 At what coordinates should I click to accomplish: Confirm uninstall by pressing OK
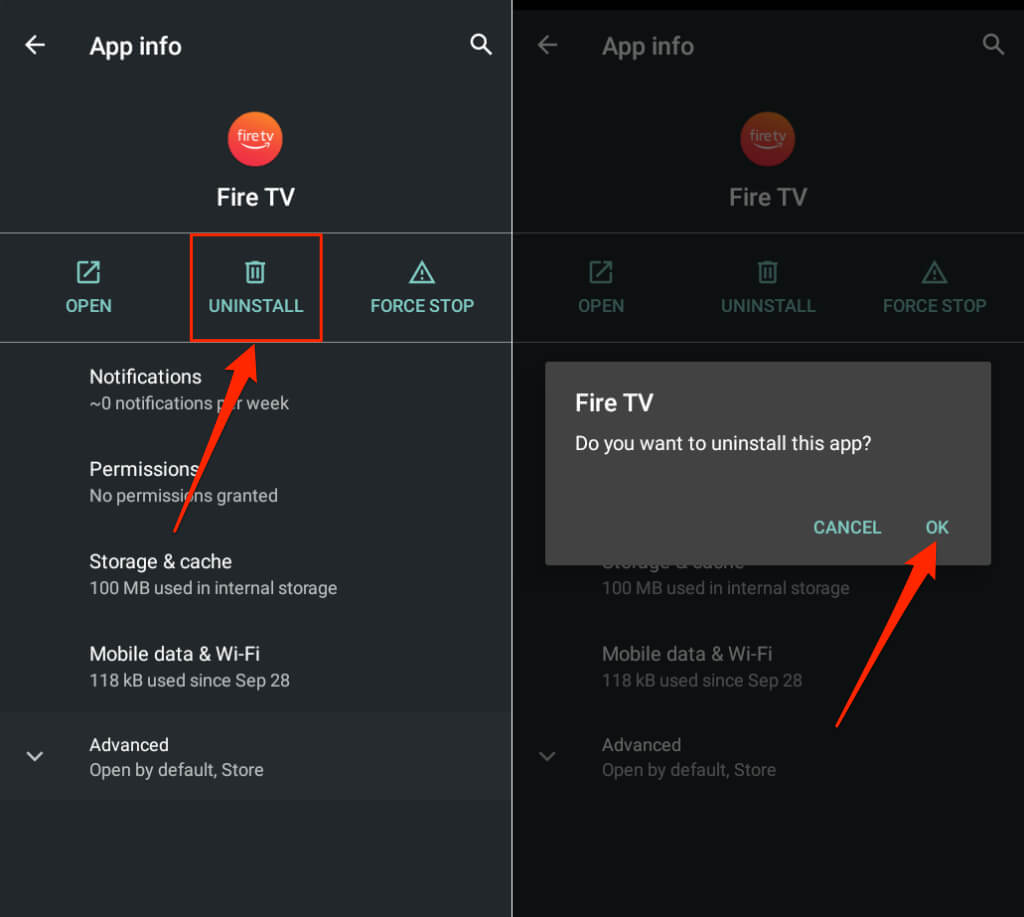click(937, 527)
